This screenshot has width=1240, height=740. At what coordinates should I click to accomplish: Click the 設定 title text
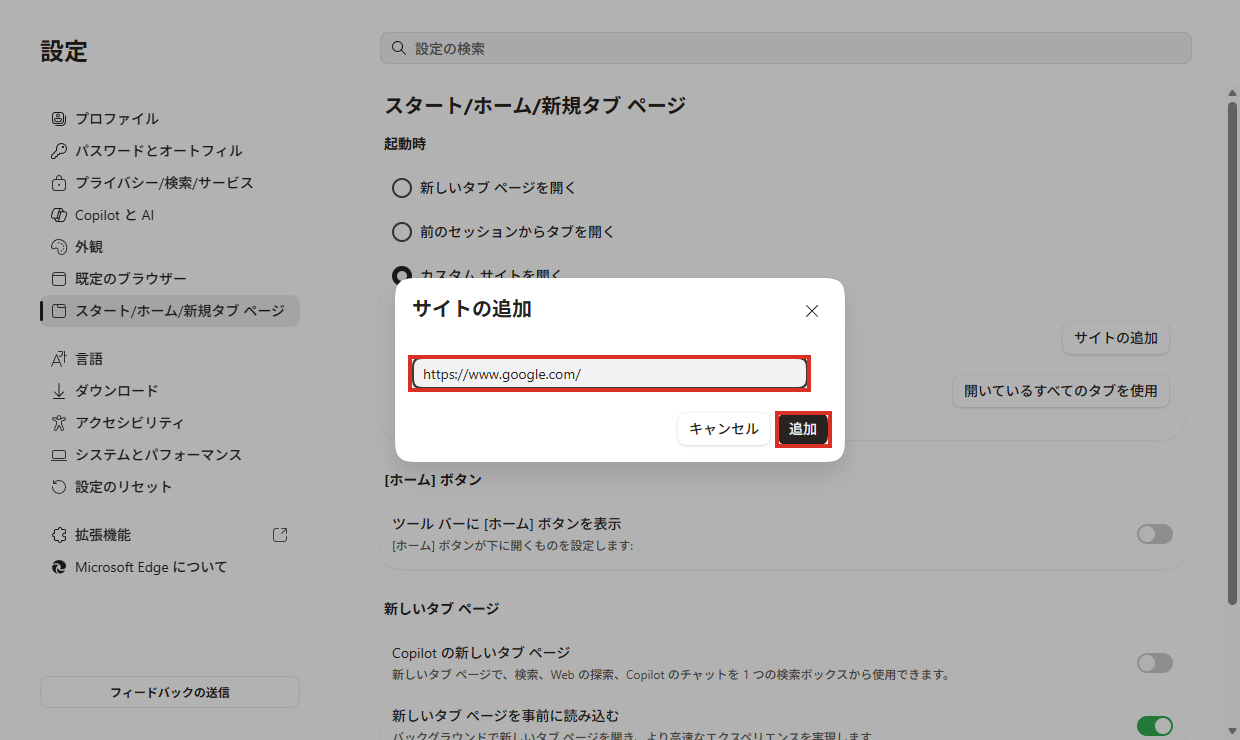tap(64, 51)
